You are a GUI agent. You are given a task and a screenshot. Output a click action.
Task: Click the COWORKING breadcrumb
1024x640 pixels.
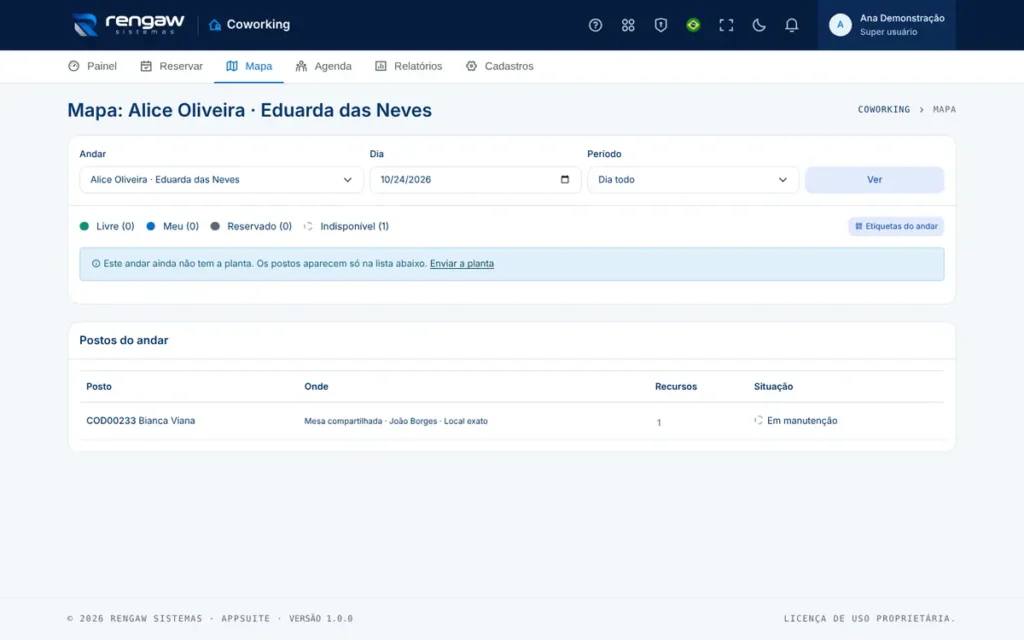(884, 110)
